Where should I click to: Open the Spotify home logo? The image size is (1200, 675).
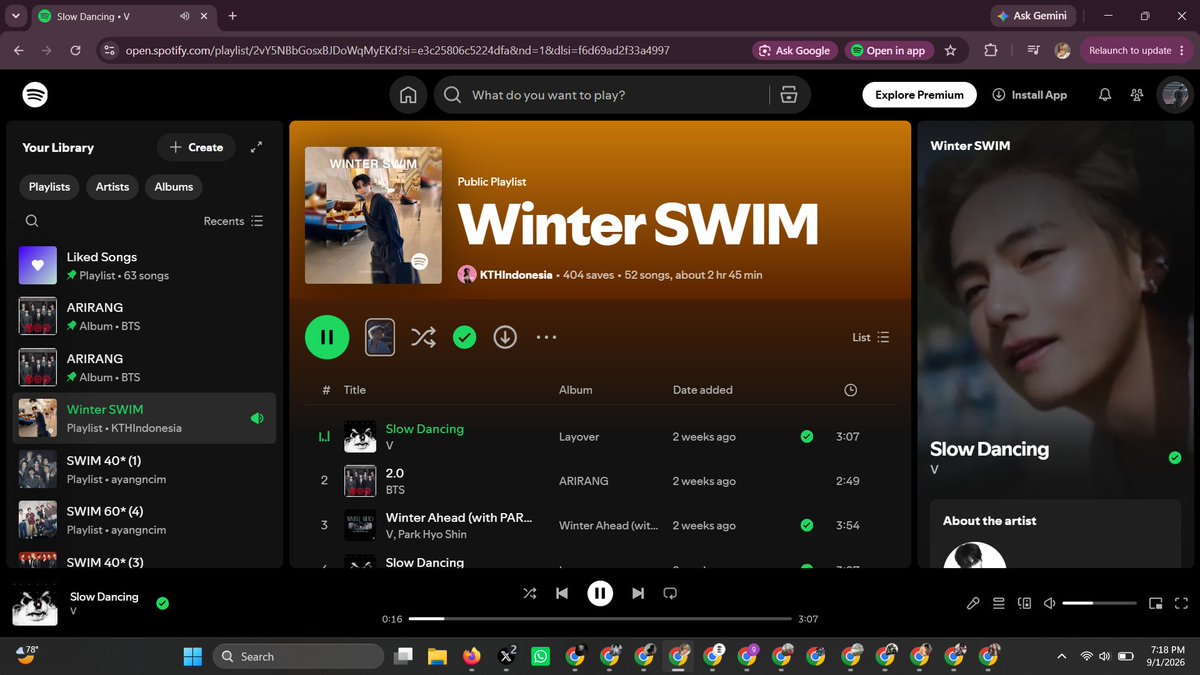click(x=35, y=95)
